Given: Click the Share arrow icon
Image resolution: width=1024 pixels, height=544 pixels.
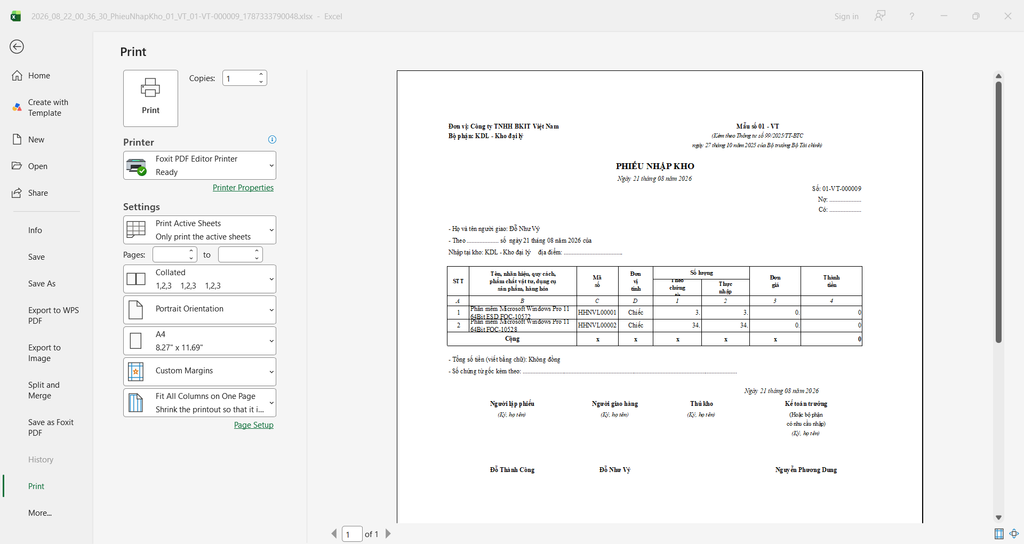Looking at the screenshot, I should click(x=17, y=193).
